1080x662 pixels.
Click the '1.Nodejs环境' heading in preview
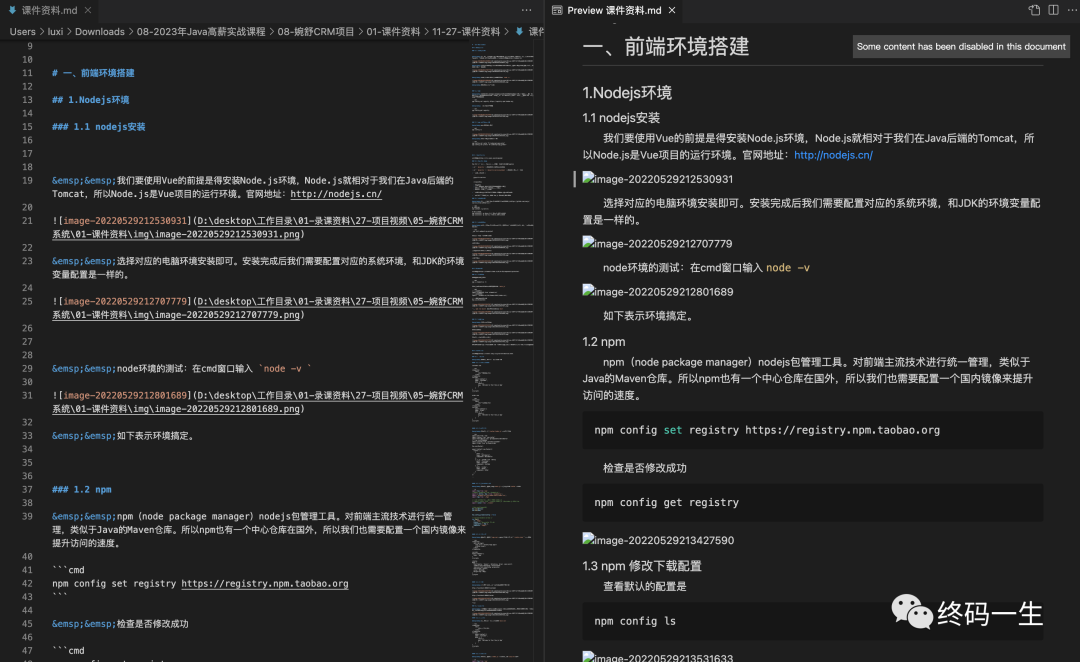pyautogui.click(x=627, y=92)
